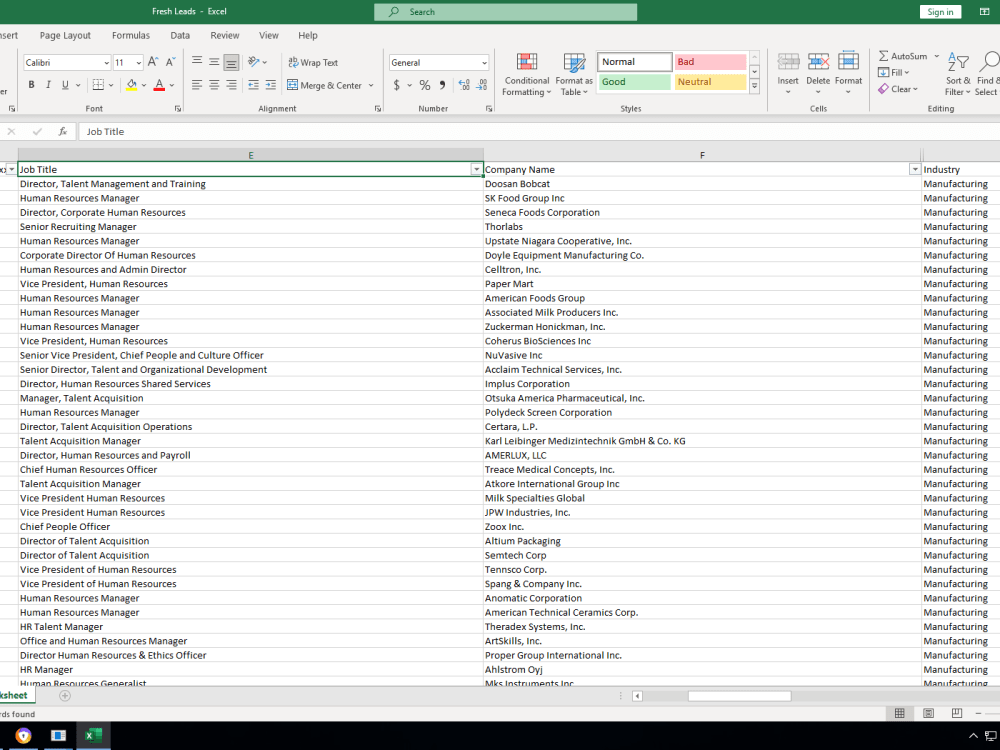1000x750 pixels.
Task: Click the Insert Function fx icon
Action: 62,131
